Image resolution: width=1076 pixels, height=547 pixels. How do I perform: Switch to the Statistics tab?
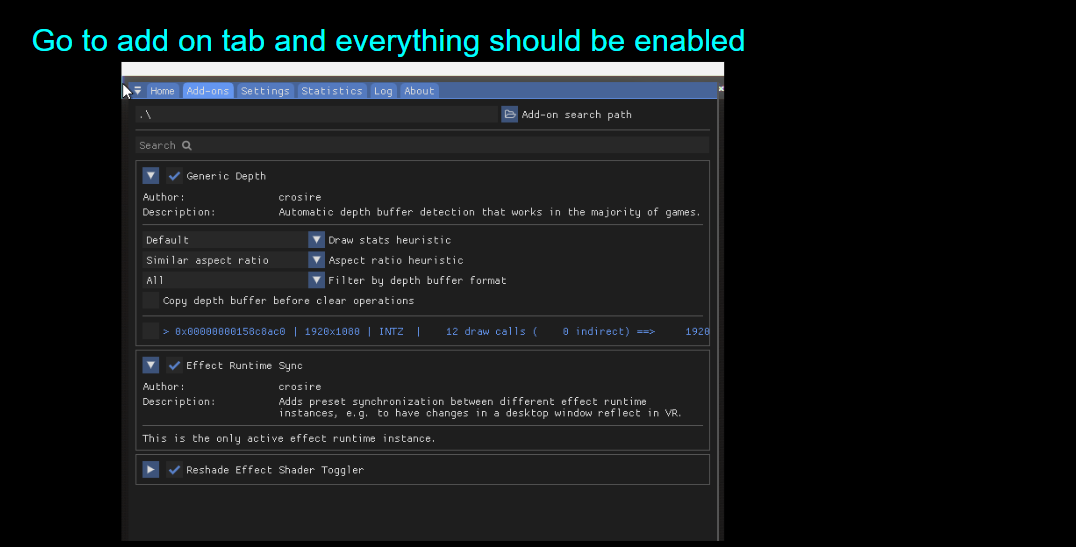(x=331, y=91)
